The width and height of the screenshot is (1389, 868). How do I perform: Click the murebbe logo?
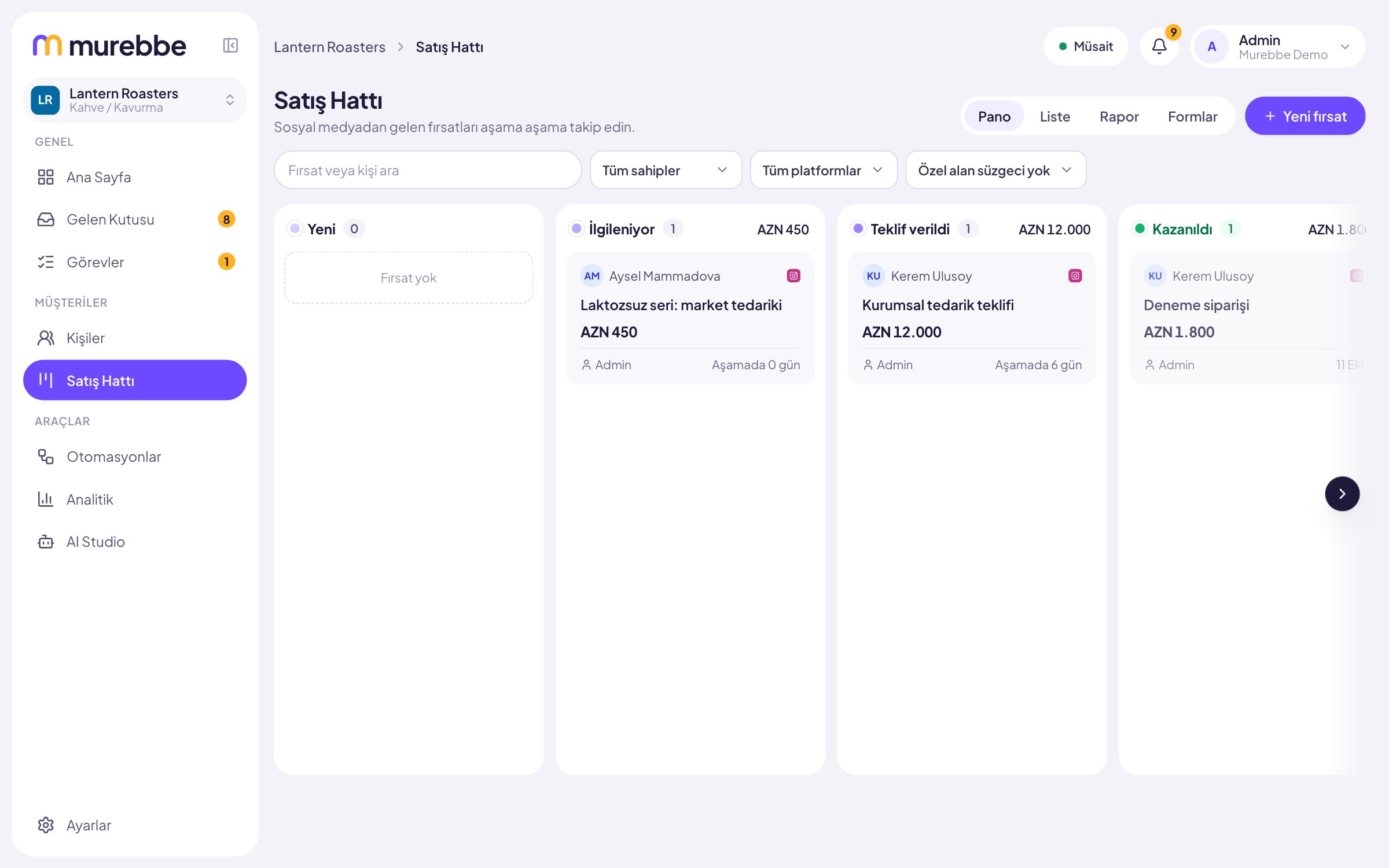(x=109, y=45)
